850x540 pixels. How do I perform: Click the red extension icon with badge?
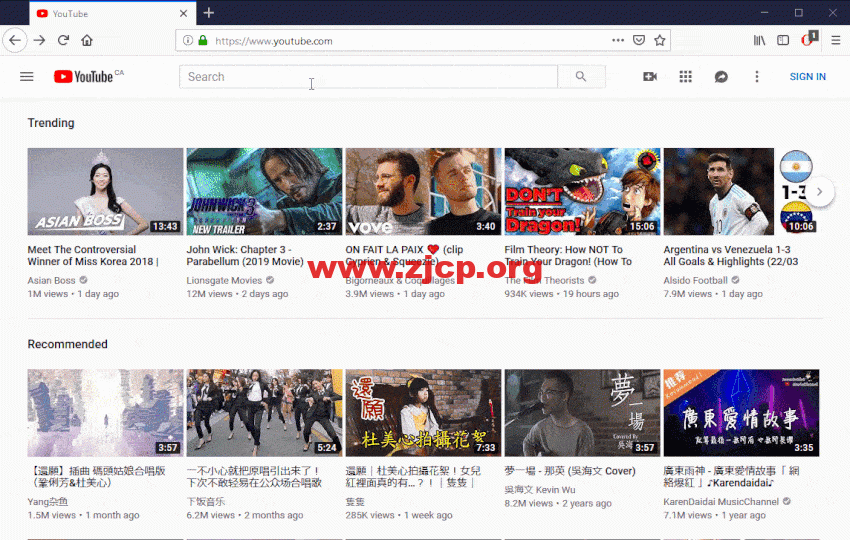pyautogui.click(x=808, y=39)
